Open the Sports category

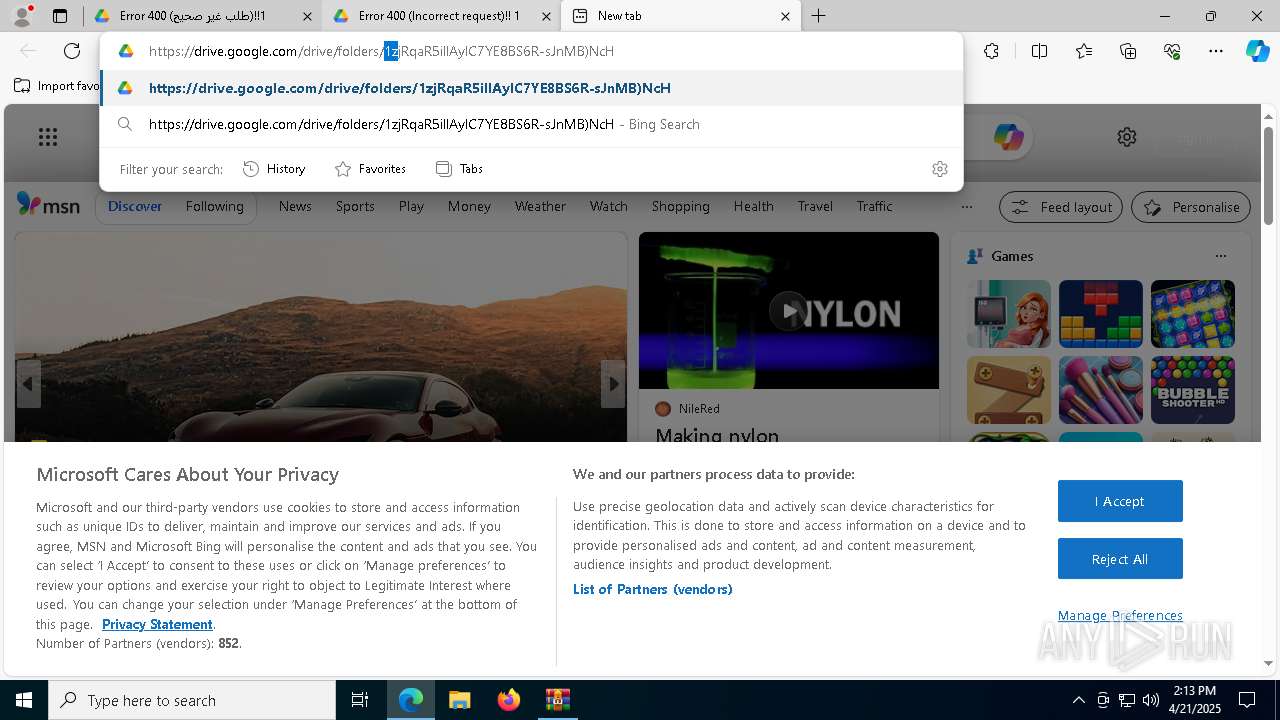(x=355, y=206)
